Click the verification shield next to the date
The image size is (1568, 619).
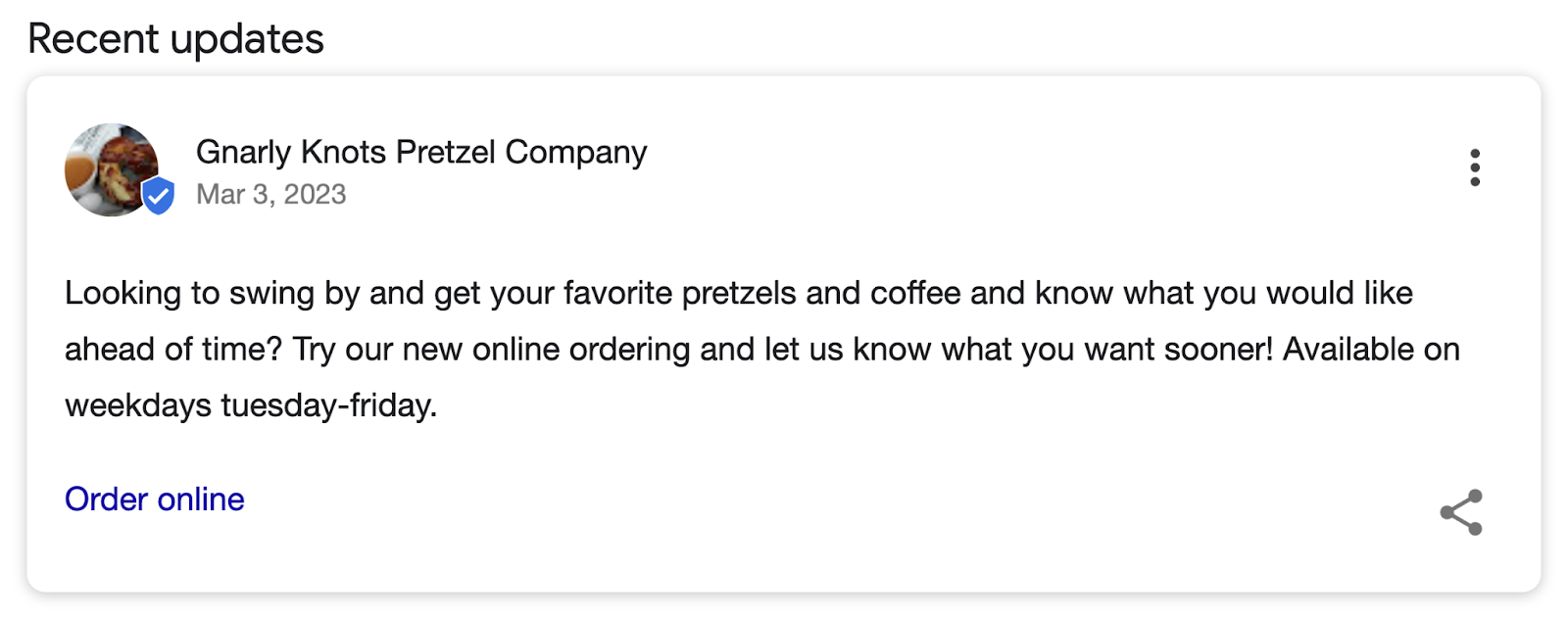click(160, 196)
